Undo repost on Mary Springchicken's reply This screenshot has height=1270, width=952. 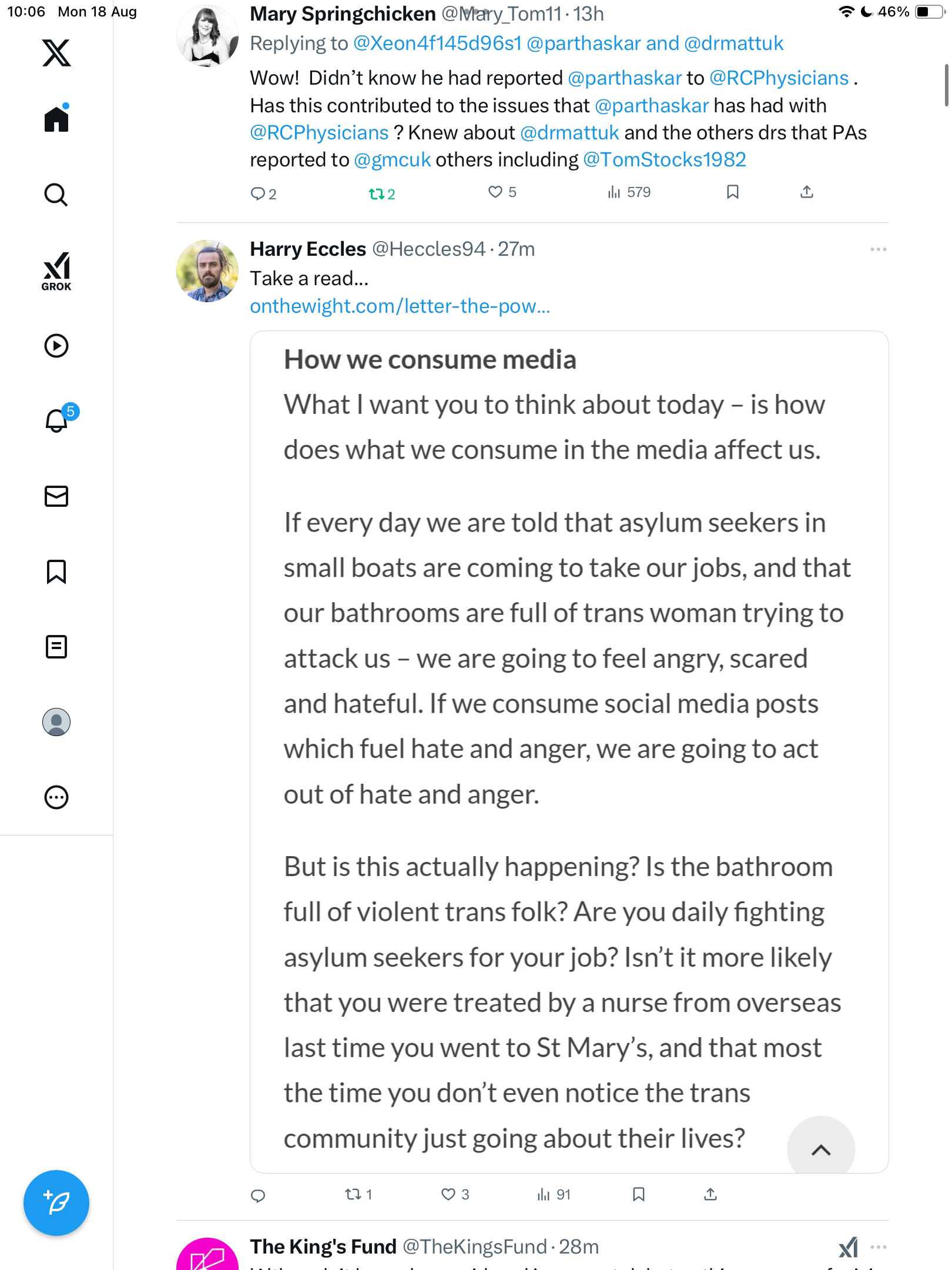pos(376,193)
